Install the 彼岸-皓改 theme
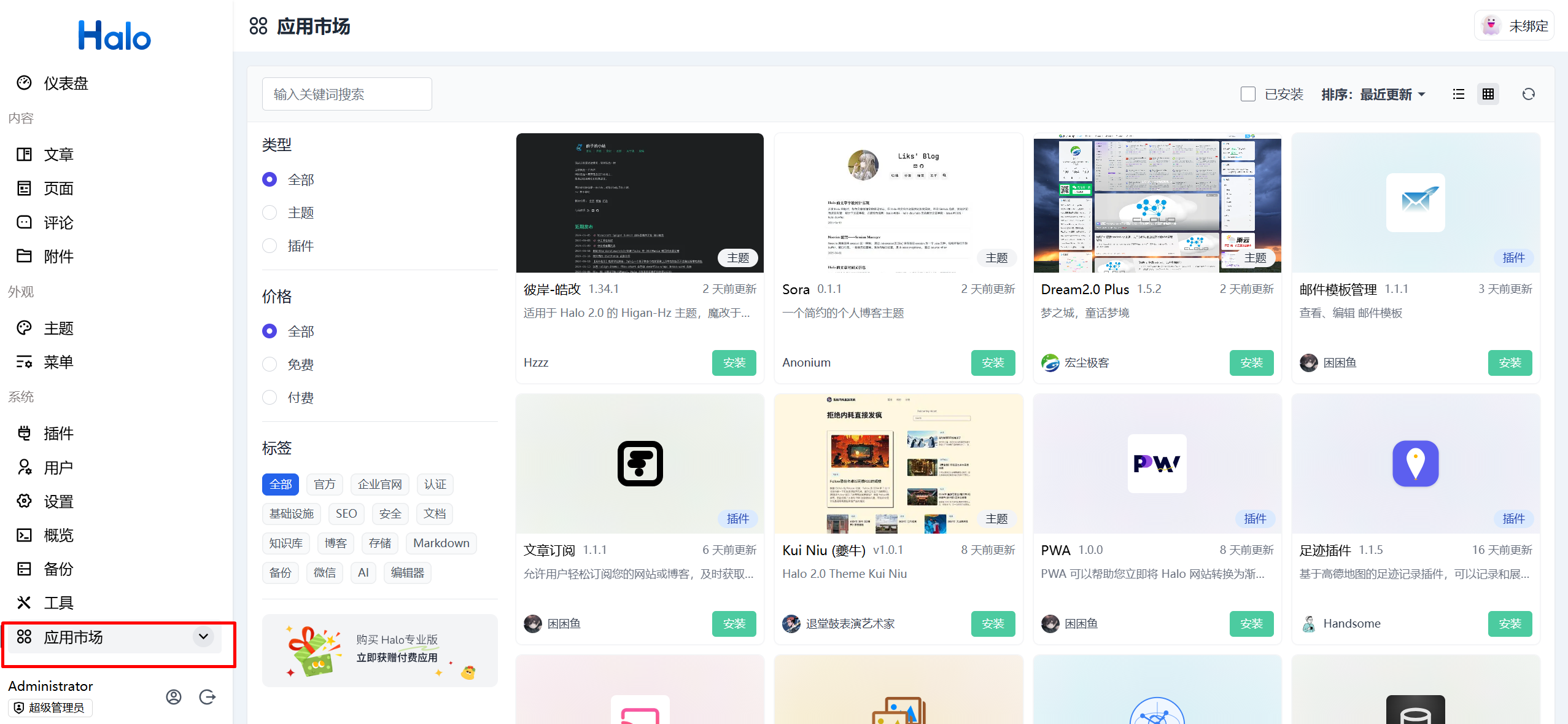The height and width of the screenshot is (724, 1568). click(734, 363)
